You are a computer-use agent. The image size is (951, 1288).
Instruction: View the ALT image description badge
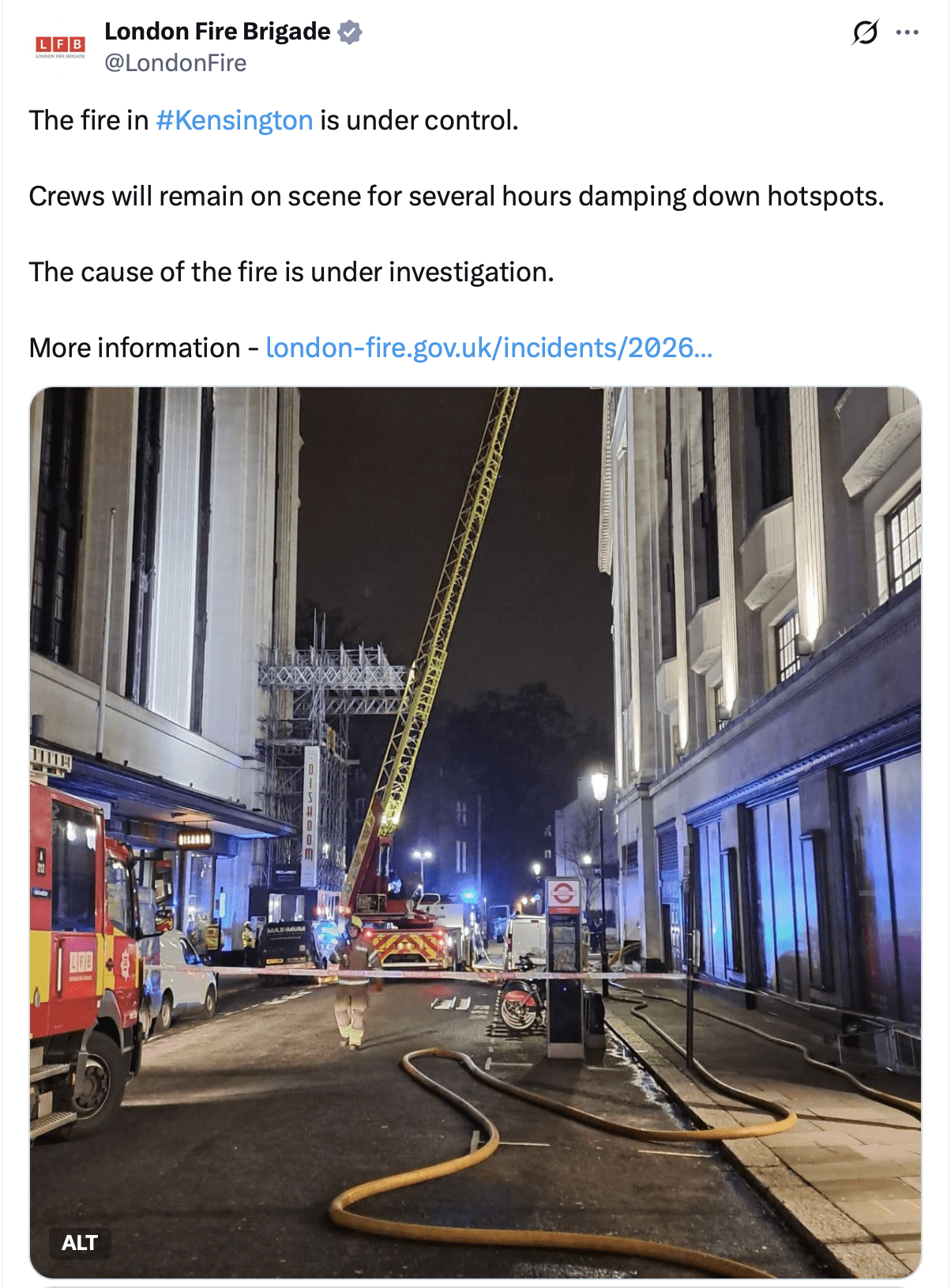pos(80,1243)
